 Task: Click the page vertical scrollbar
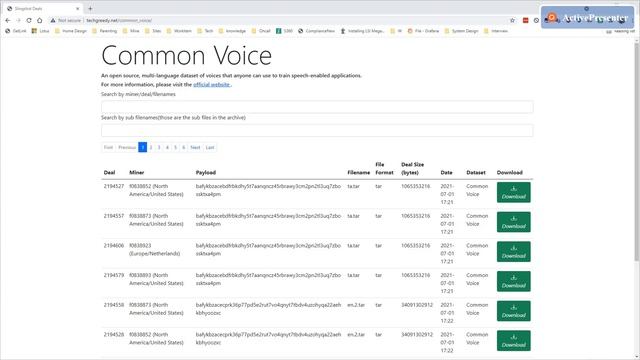tap(637, 151)
